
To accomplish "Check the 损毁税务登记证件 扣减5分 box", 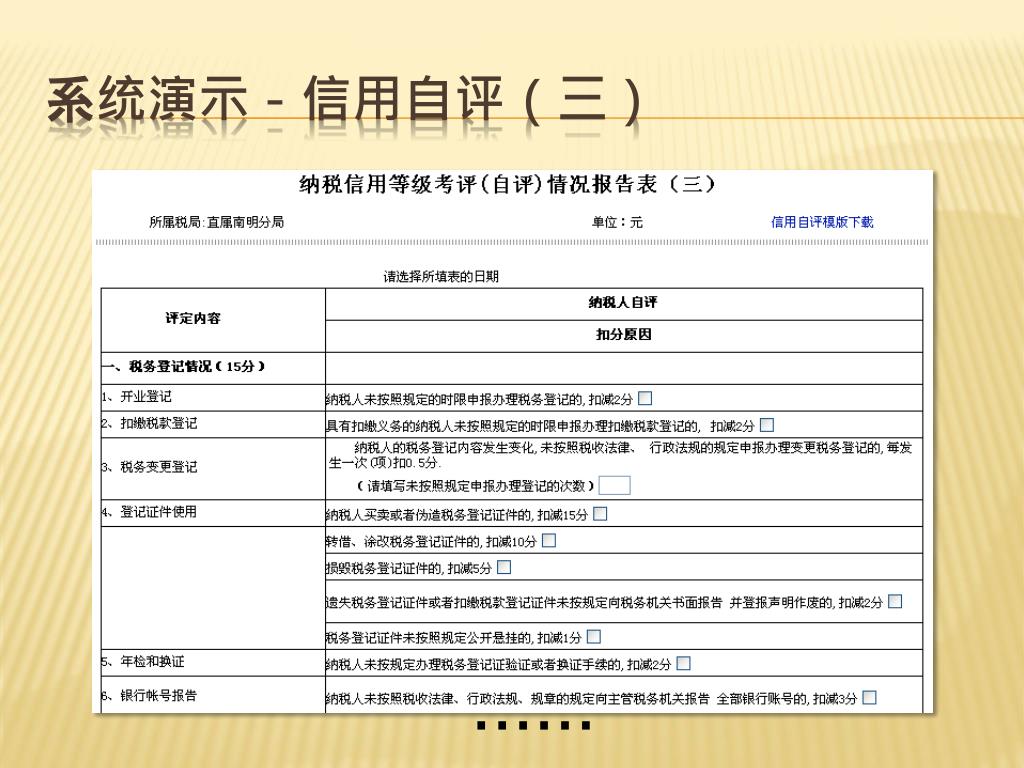I will coord(504,568).
